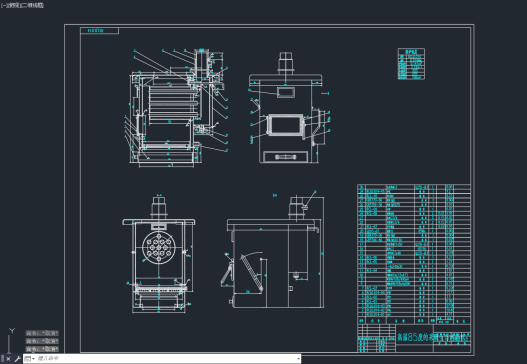Image resolution: width=527 pixels, height=364 pixels.
Task: Select the small technical data table at upper right
Action: tap(411, 64)
